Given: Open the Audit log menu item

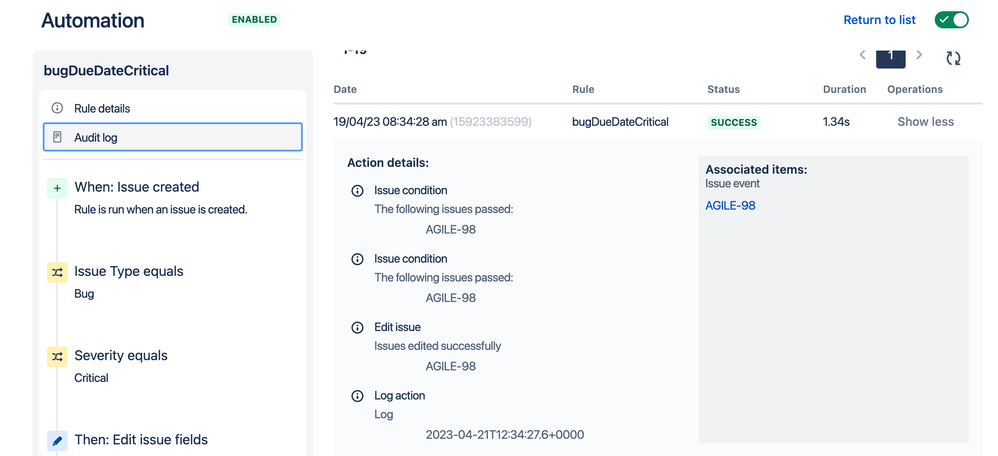Looking at the screenshot, I should point(172,137).
